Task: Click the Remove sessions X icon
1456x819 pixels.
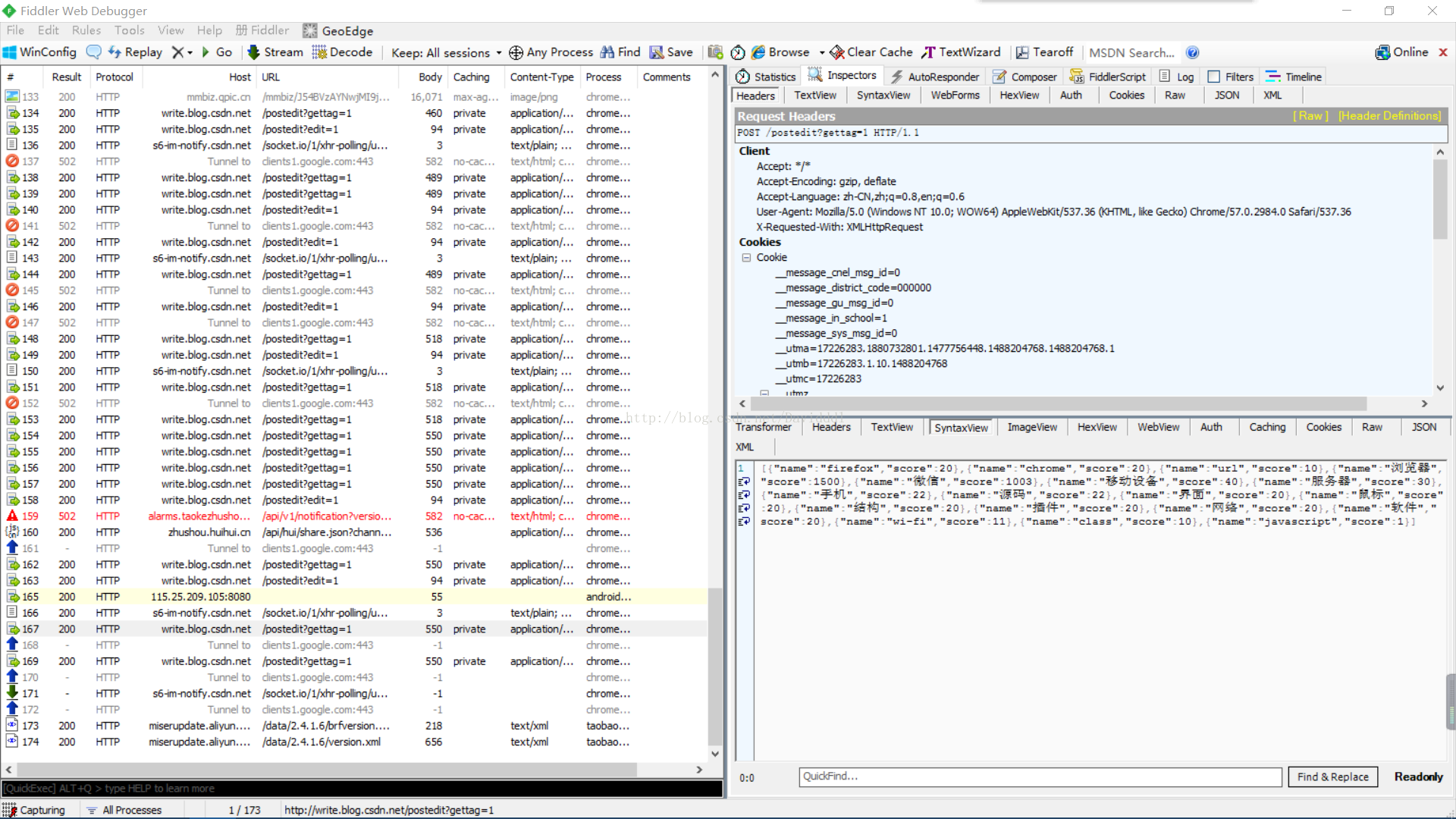Action: pos(177,52)
